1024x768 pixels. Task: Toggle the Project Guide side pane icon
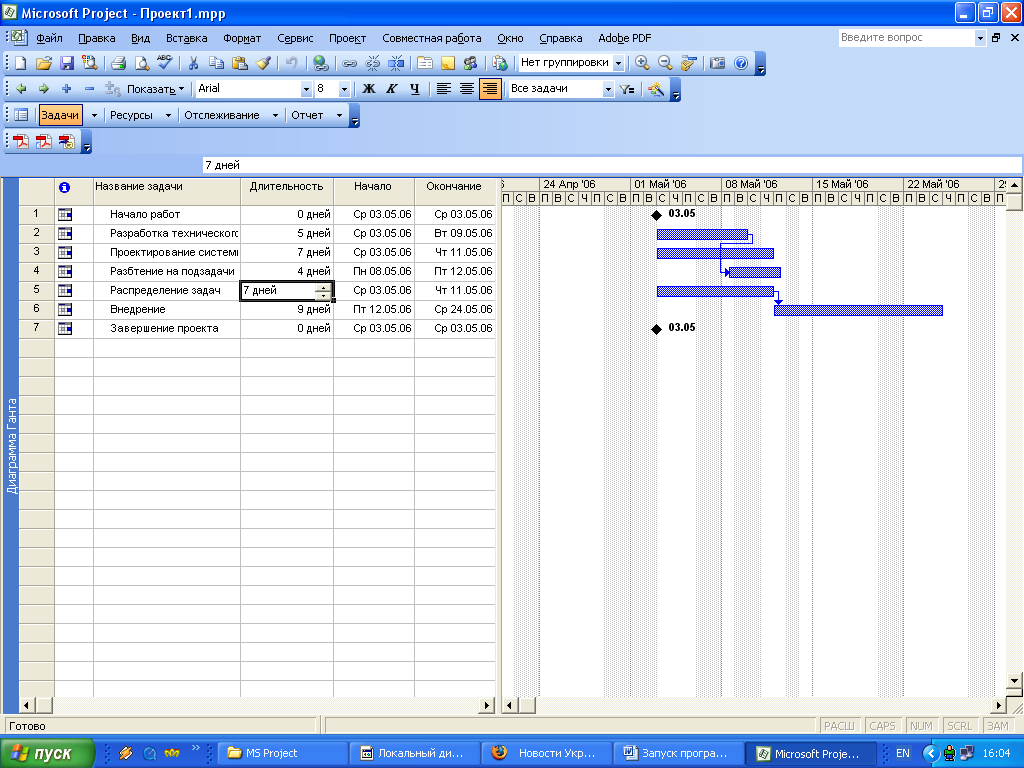21,116
